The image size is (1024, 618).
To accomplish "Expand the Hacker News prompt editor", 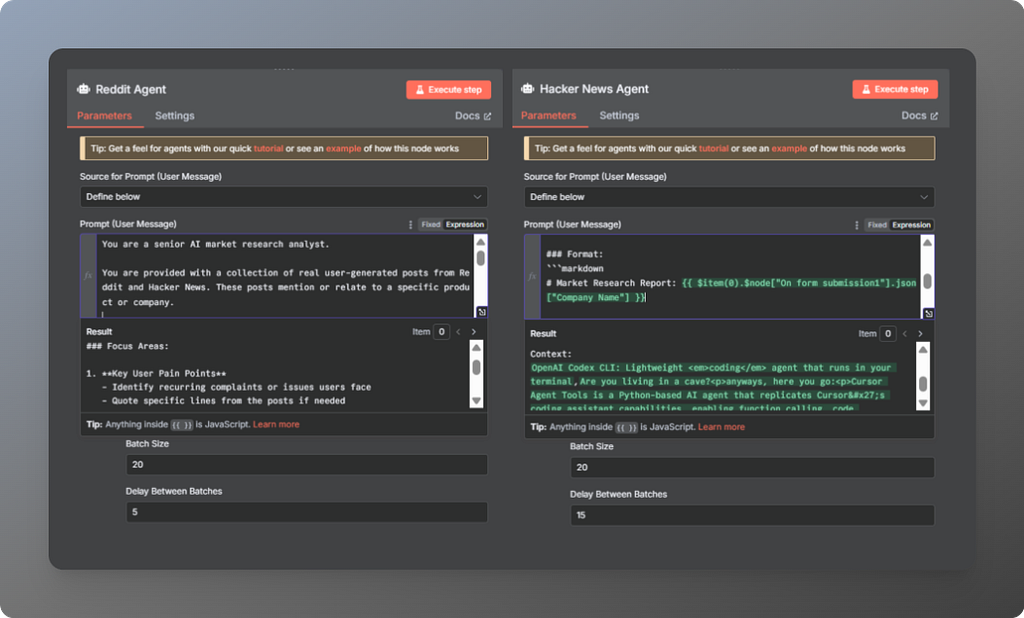I will click(x=928, y=314).
